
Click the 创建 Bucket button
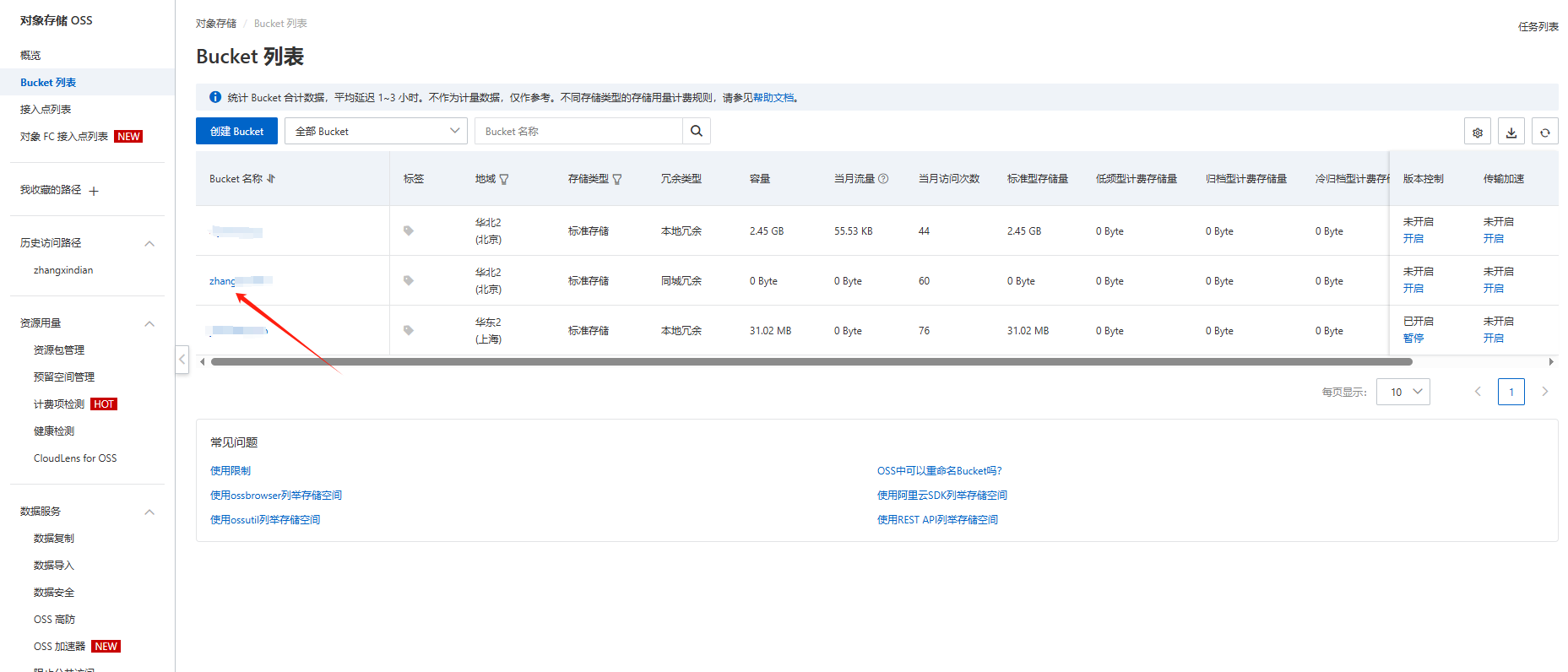click(236, 131)
